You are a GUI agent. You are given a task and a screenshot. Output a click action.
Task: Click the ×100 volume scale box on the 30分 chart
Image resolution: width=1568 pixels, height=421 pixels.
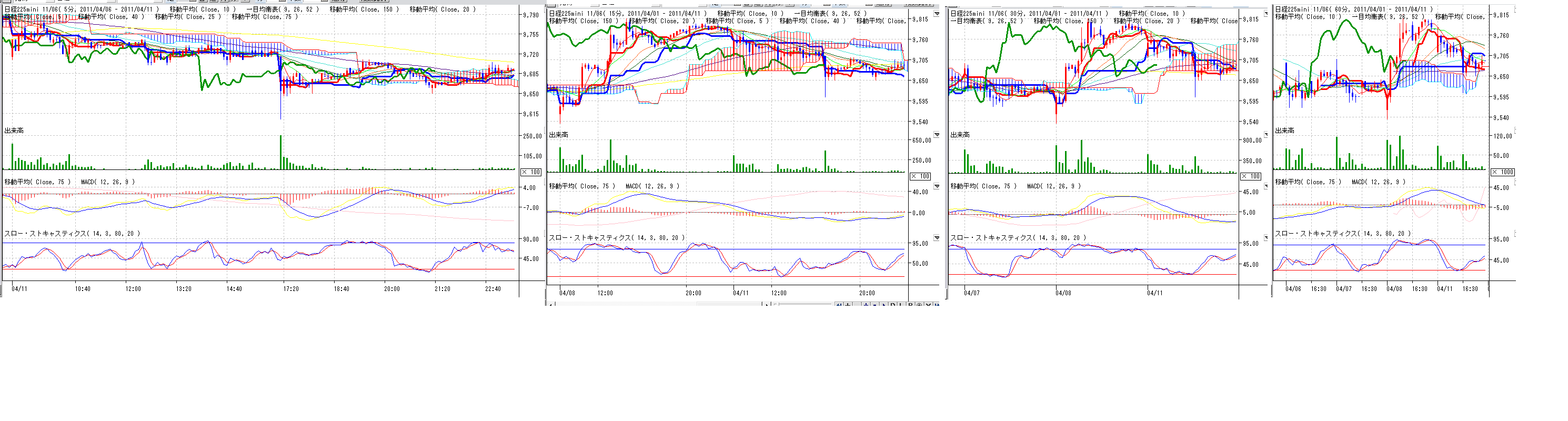point(1251,176)
